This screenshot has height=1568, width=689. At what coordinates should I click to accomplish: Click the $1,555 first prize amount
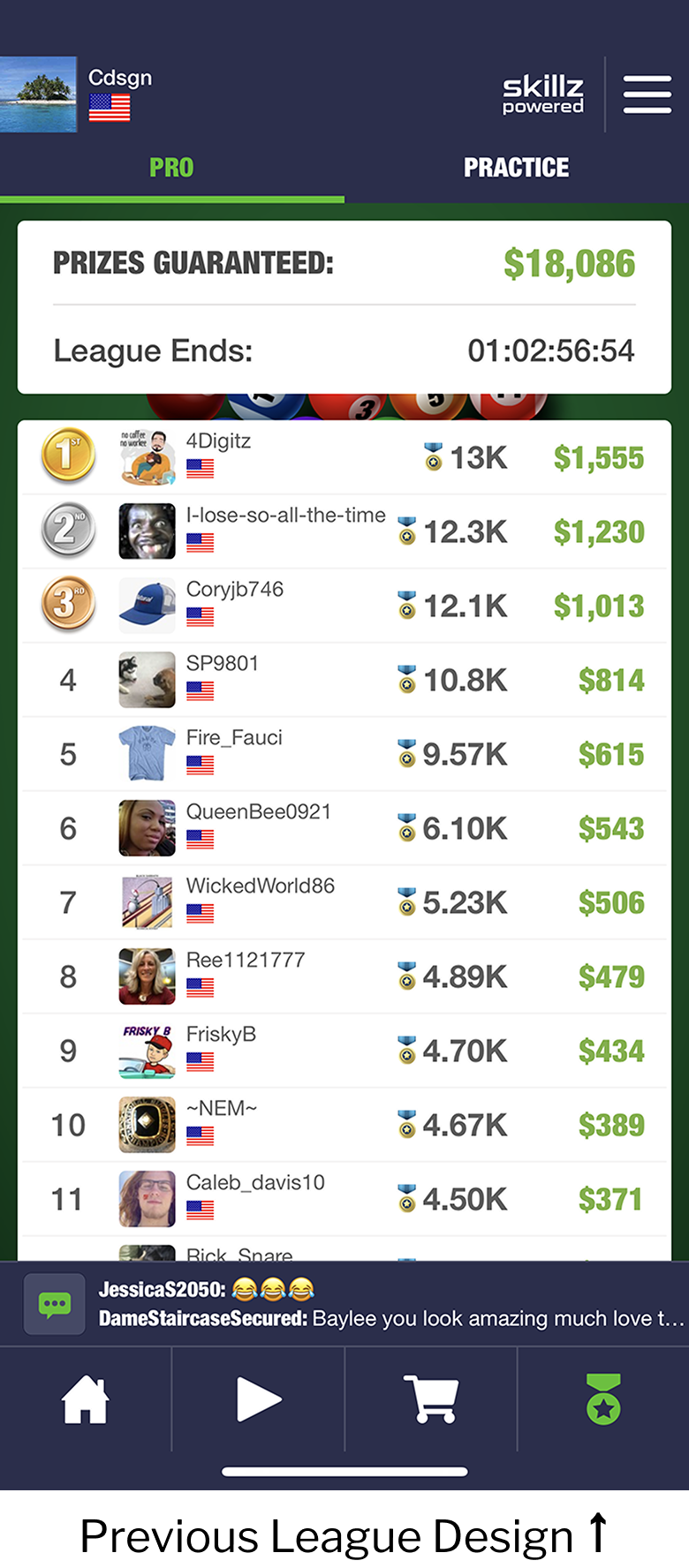pos(599,458)
